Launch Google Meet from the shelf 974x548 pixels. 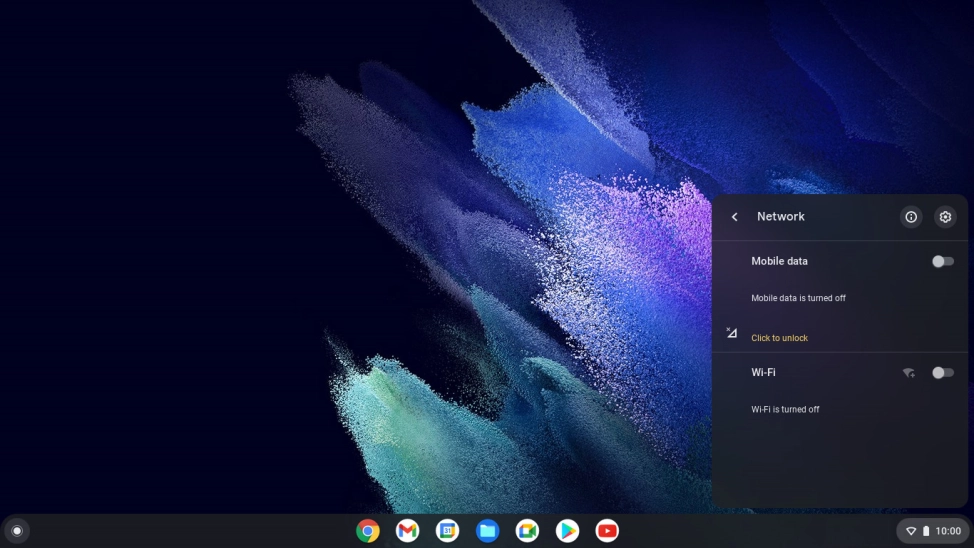click(x=527, y=531)
